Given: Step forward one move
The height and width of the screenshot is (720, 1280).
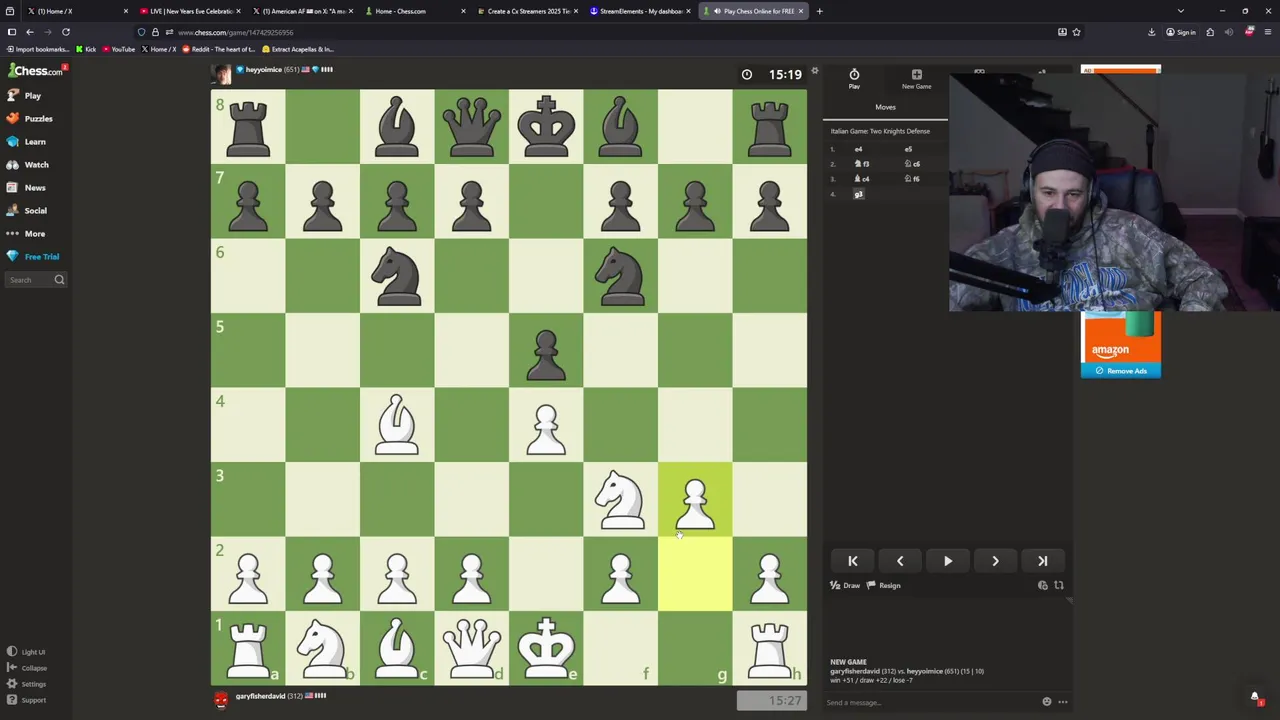Looking at the screenshot, I should click(995, 561).
